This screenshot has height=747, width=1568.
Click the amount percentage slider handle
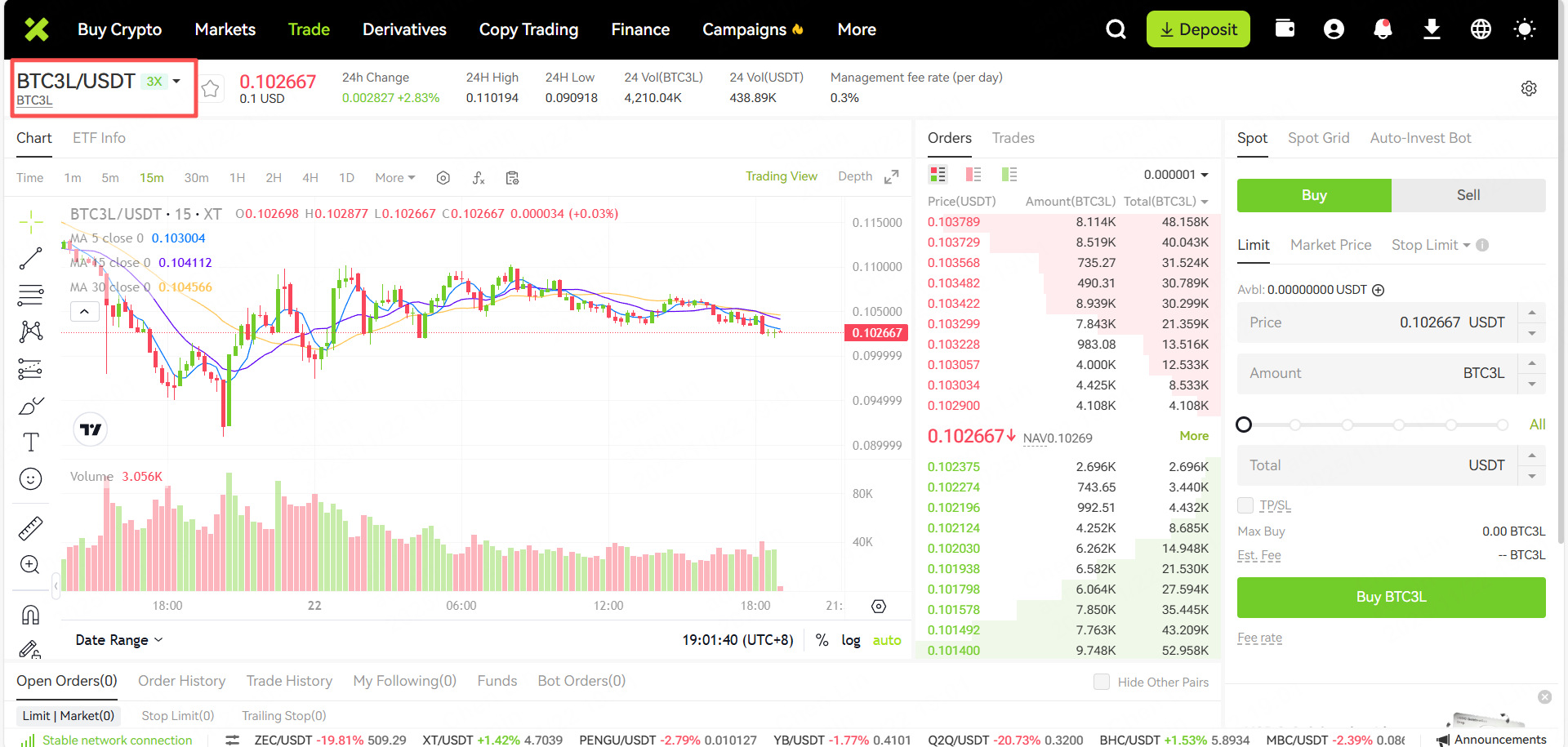pyautogui.click(x=1244, y=425)
